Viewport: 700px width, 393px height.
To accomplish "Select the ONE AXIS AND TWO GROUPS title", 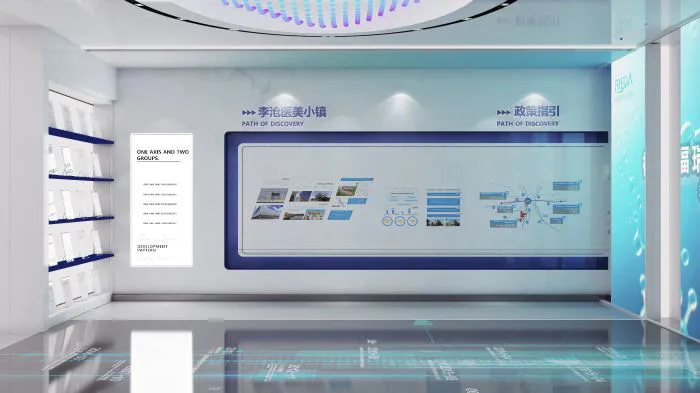I will (162, 155).
